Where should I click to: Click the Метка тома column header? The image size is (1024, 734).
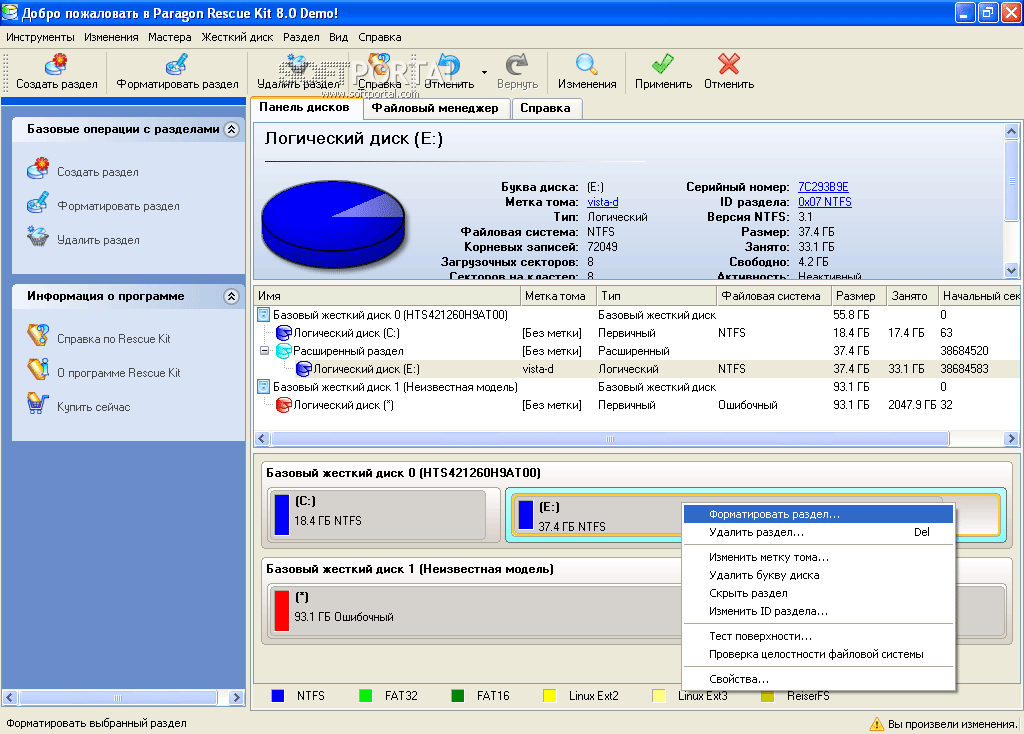coord(558,296)
